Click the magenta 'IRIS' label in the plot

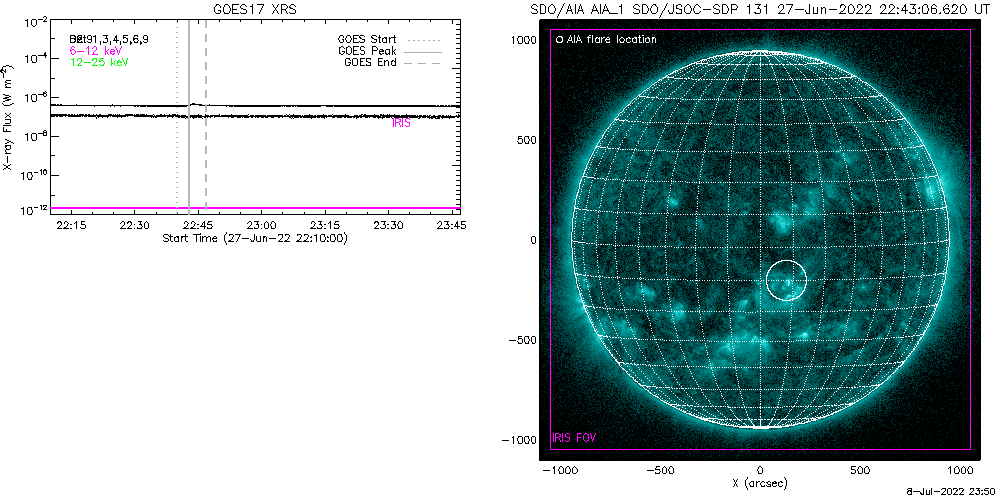(401, 124)
